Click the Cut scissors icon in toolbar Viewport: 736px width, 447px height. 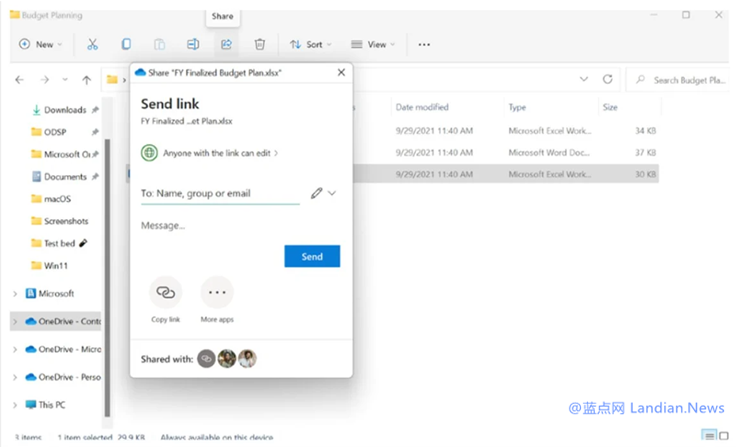[92, 44]
